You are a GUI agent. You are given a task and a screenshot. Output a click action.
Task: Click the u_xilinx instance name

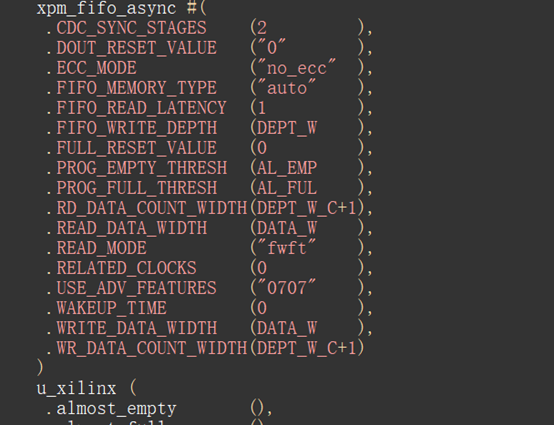point(76,389)
